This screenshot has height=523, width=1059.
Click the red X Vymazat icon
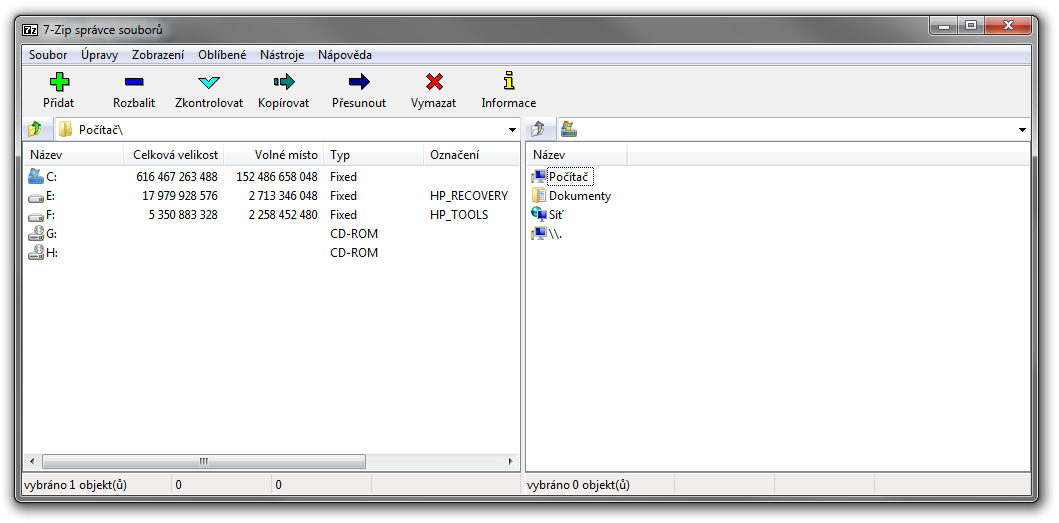[x=434, y=82]
